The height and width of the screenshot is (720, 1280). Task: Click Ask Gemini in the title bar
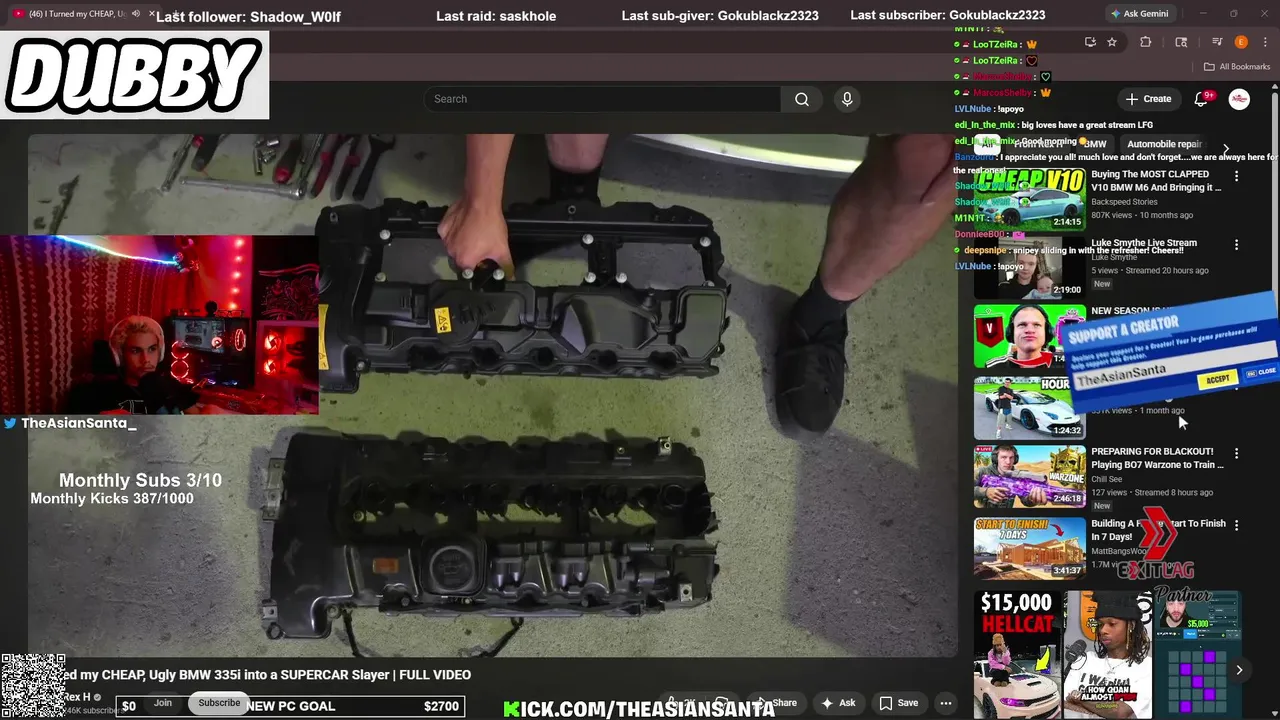(1139, 14)
